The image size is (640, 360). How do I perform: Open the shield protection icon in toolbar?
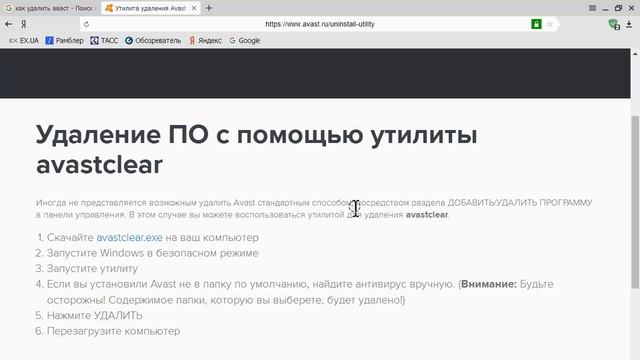613,24
